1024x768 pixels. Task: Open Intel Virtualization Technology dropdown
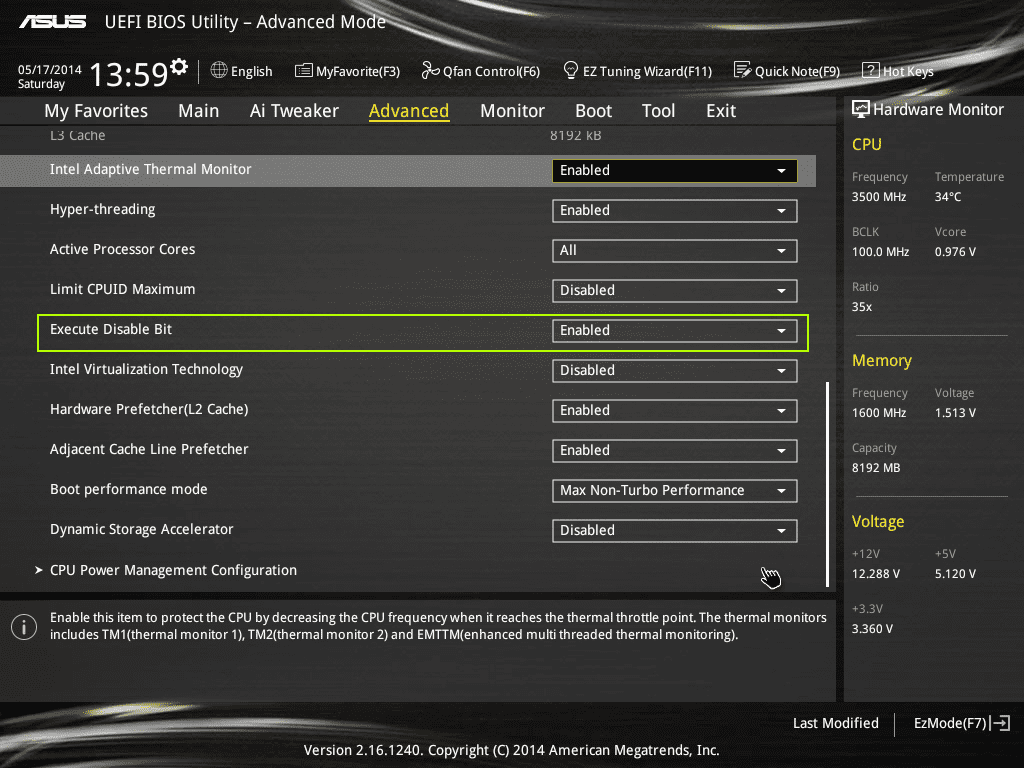point(675,371)
